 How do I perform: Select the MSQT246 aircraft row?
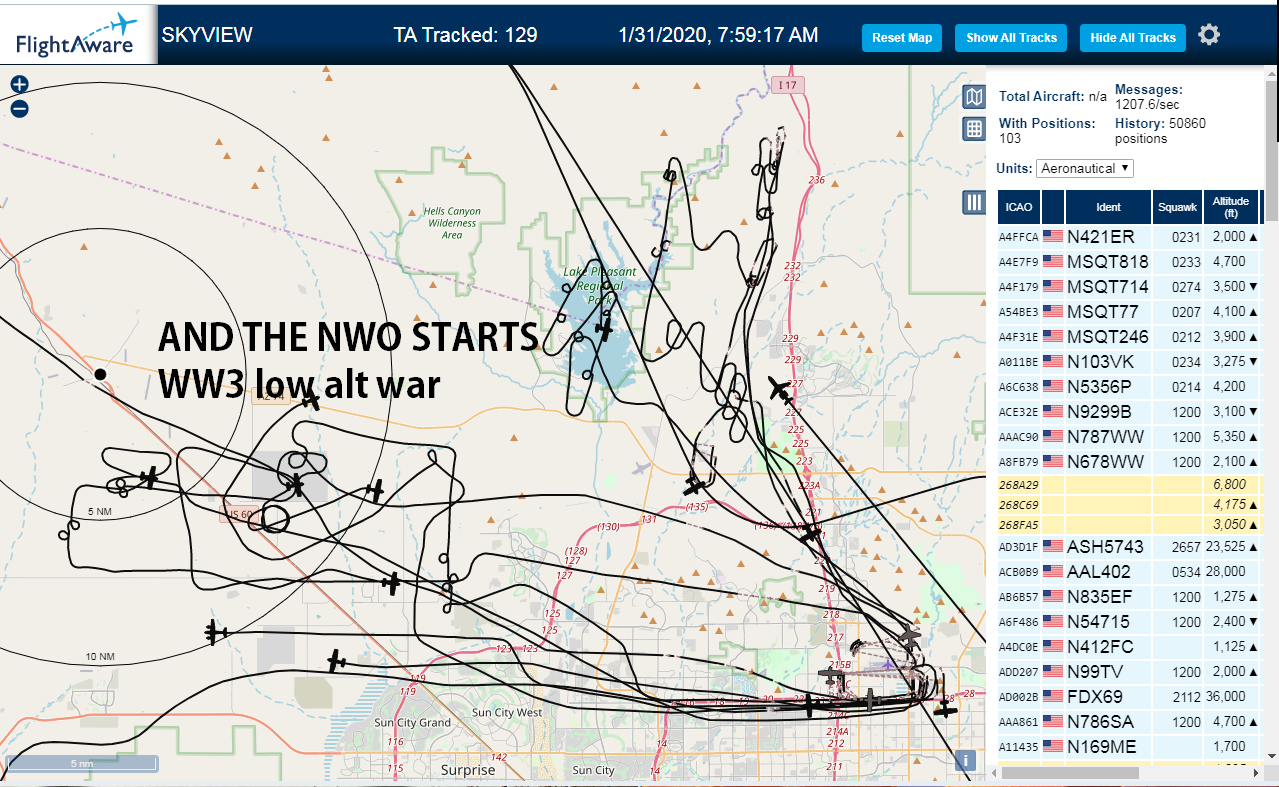point(1129,337)
